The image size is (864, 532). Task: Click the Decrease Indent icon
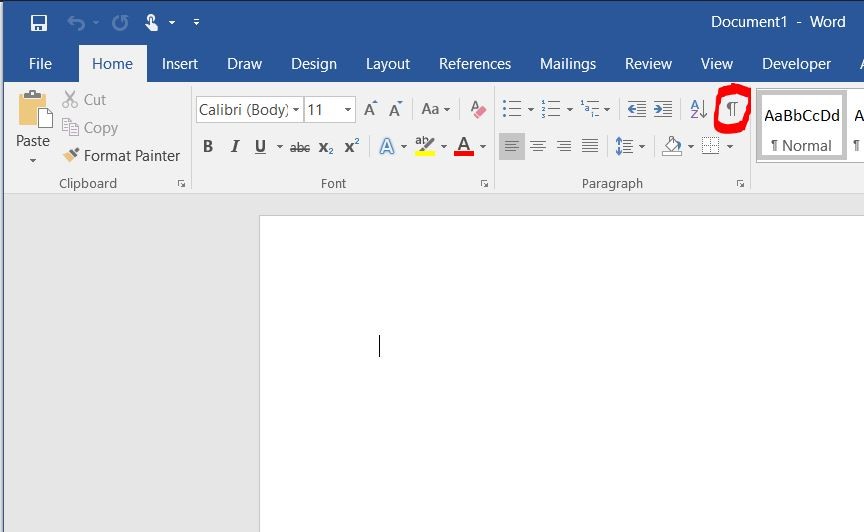point(636,110)
